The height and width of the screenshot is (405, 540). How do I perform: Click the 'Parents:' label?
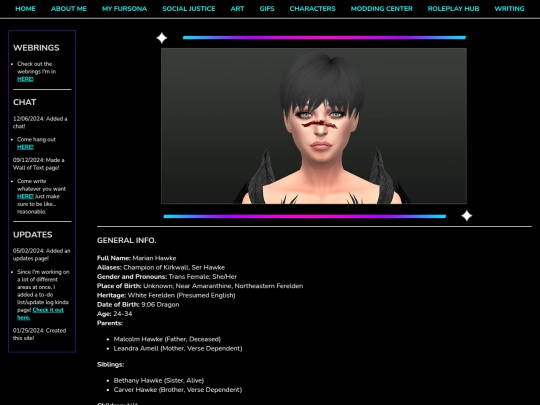coord(110,323)
